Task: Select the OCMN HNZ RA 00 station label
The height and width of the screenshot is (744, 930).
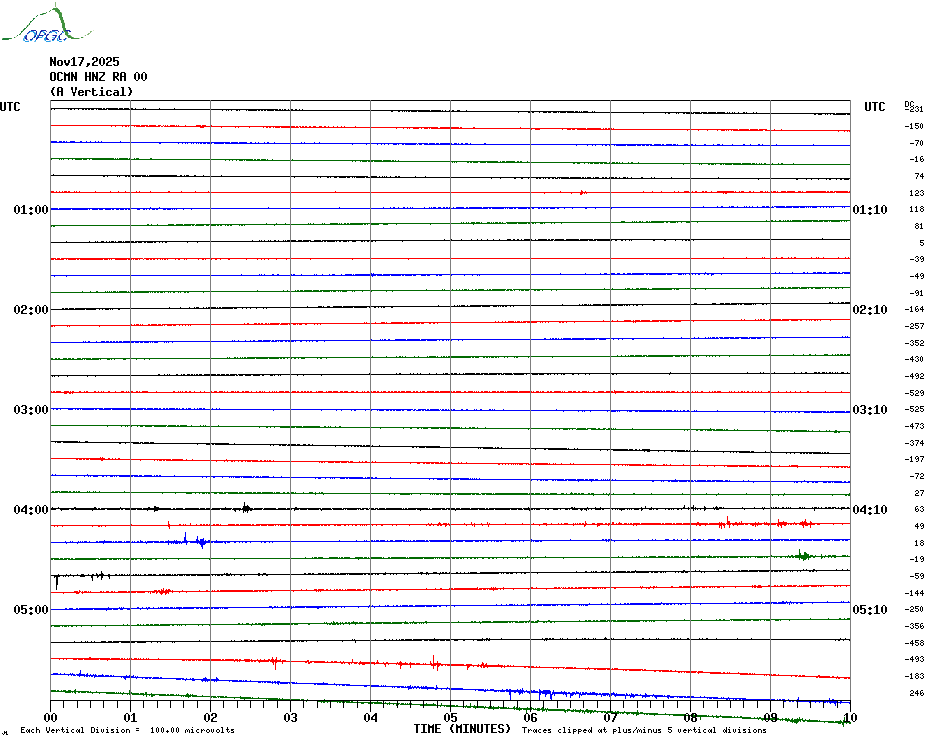Action: [x=98, y=77]
